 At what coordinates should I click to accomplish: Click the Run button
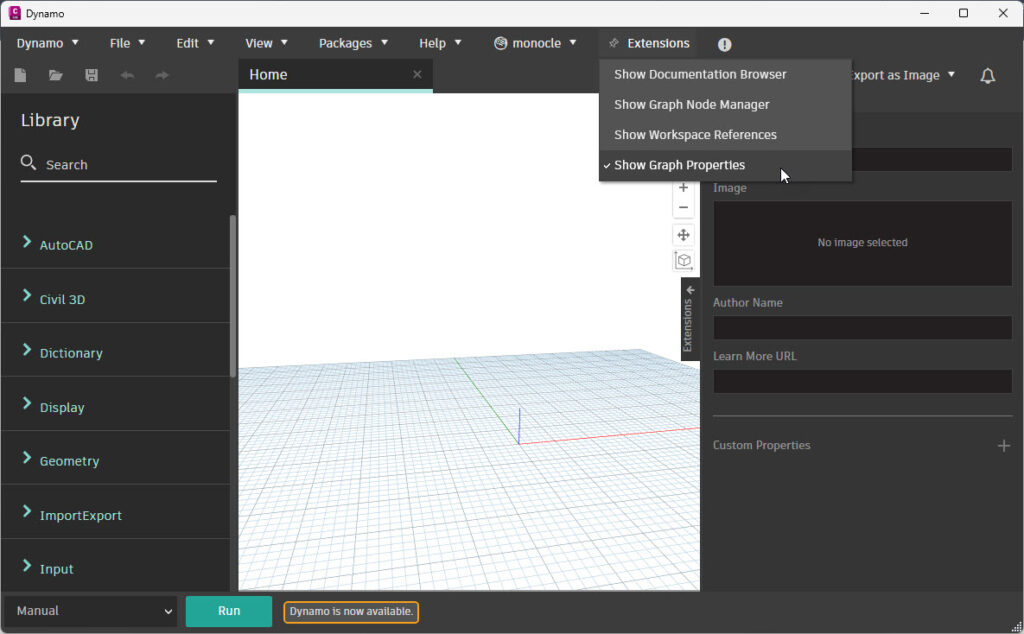(x=229, y=611)
